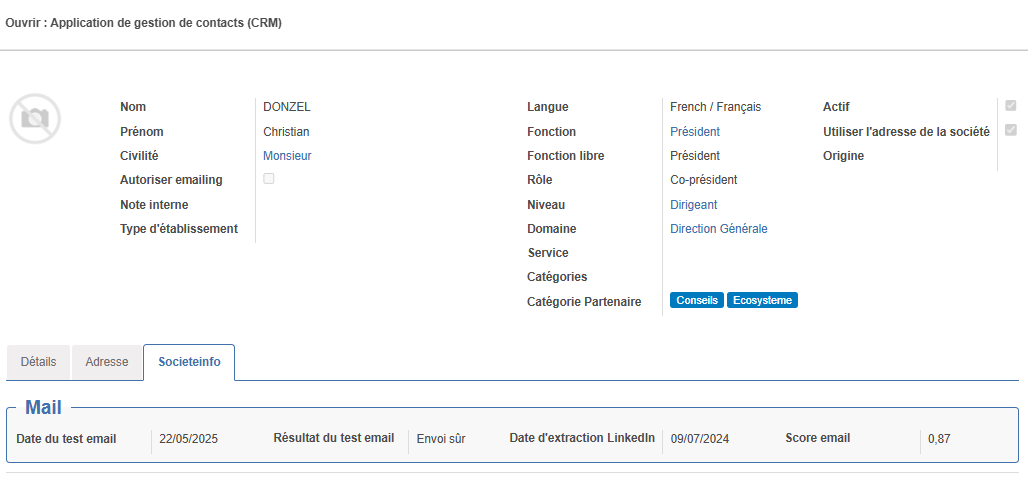Switch to the Détails tab

click(38, 362)
